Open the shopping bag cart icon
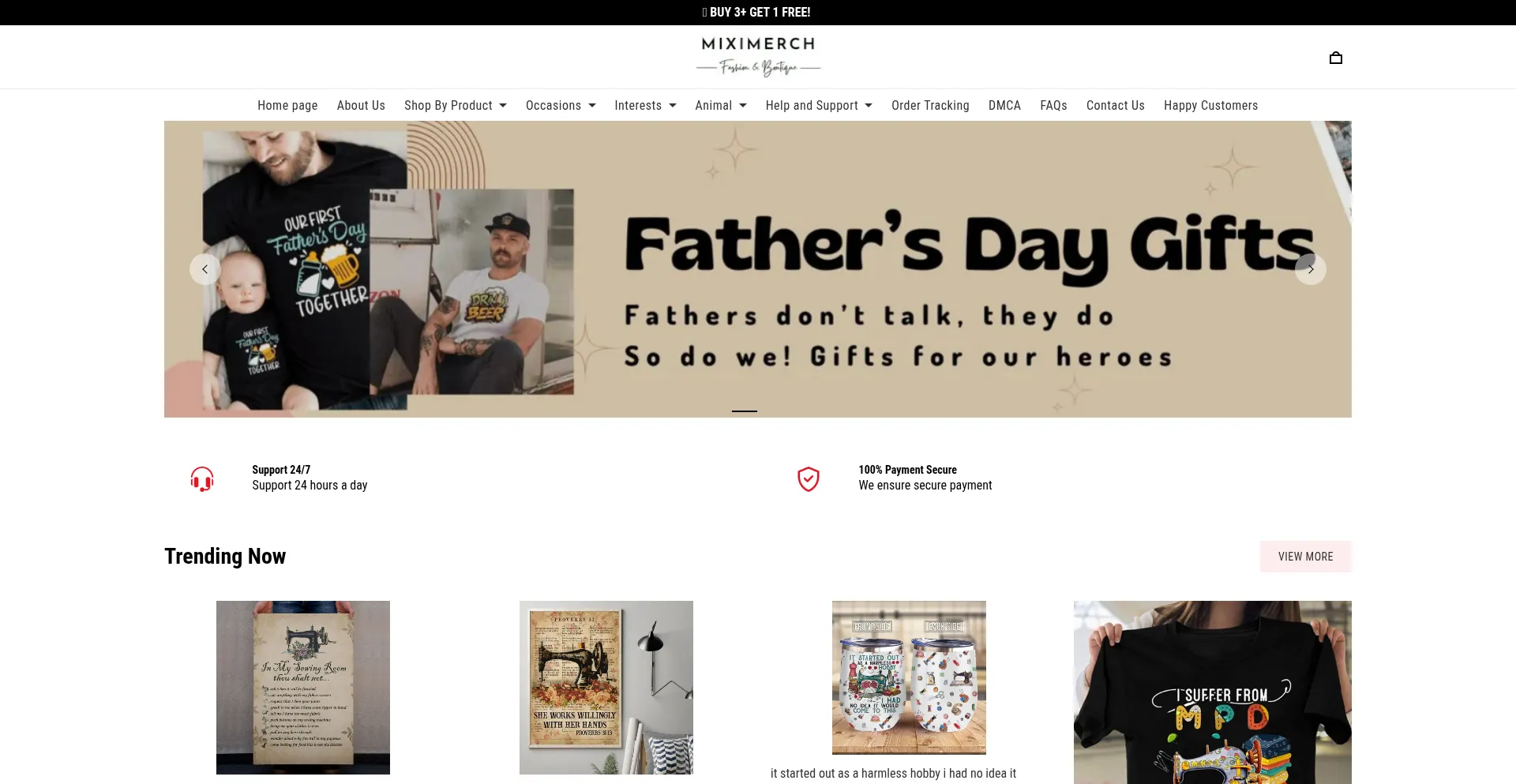1516x784 pixels. 1335,58
